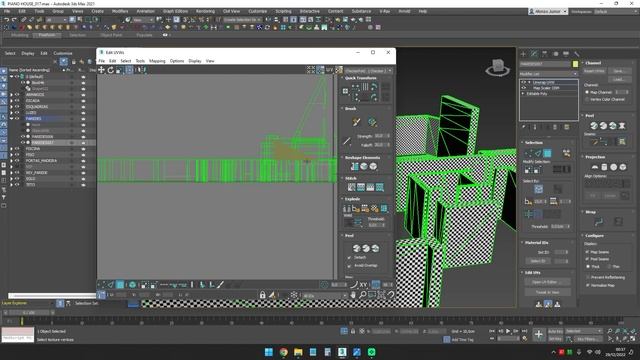The width and height of the screenshot is (640, 360).
Task: Open the Rendering menu in main menu bar
Action: (x=205, y=11)
